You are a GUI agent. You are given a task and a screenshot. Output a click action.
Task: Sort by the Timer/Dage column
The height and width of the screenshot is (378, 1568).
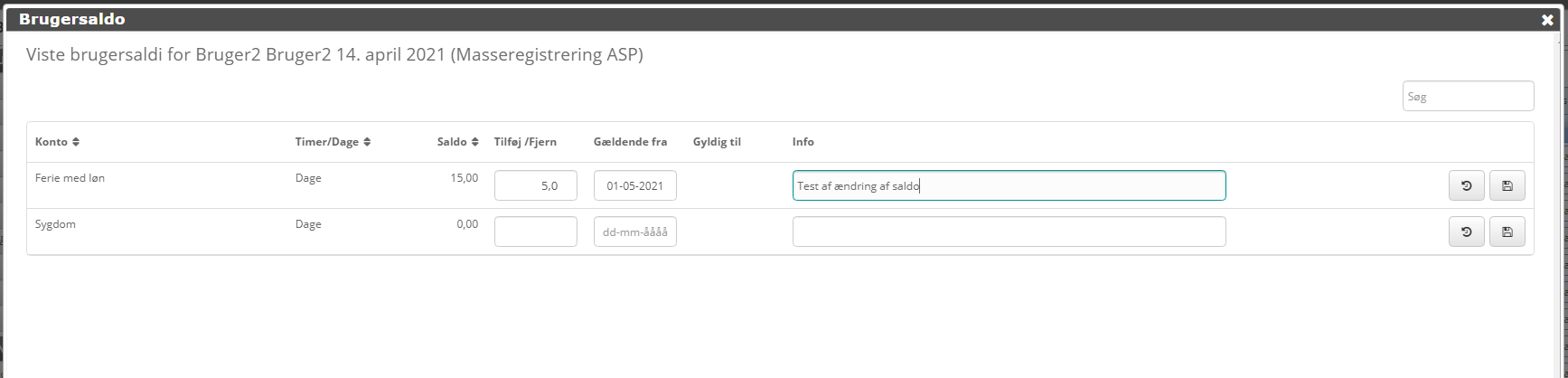coord(332,142)
